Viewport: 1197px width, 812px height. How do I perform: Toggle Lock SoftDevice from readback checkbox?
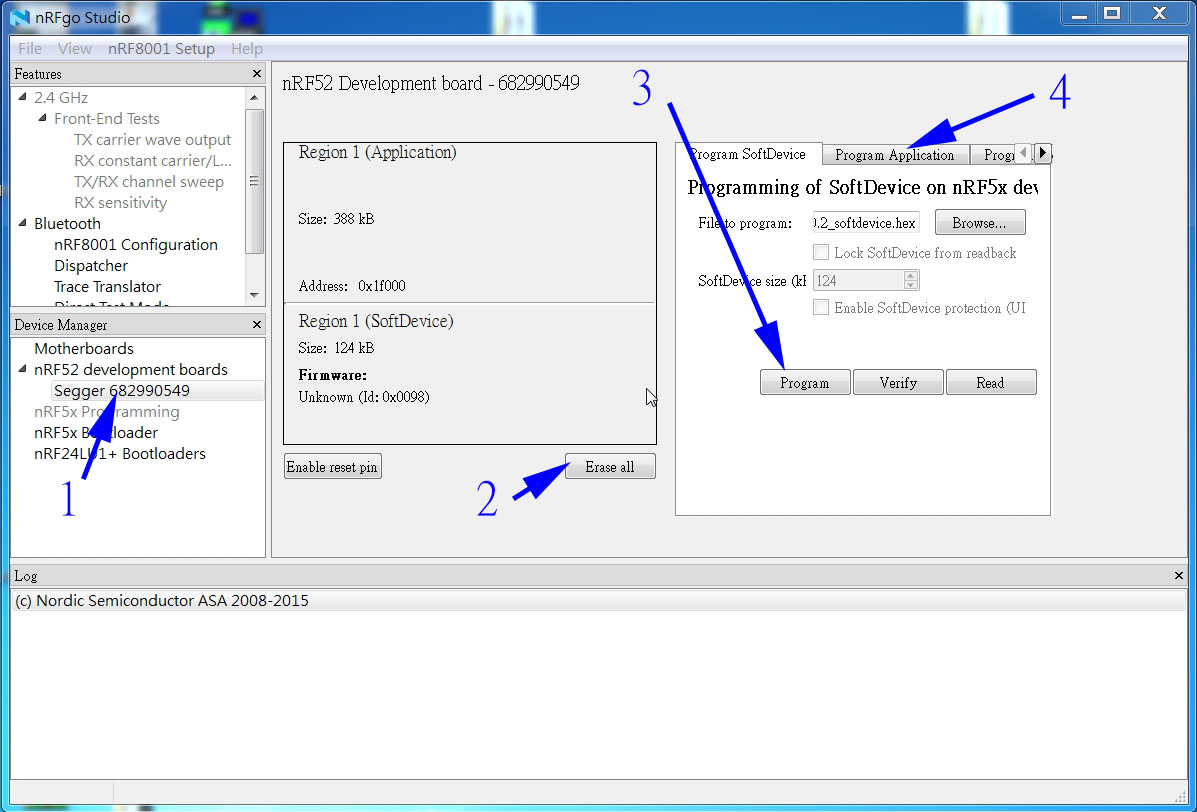pyautogui.click(x=821, y=253)
